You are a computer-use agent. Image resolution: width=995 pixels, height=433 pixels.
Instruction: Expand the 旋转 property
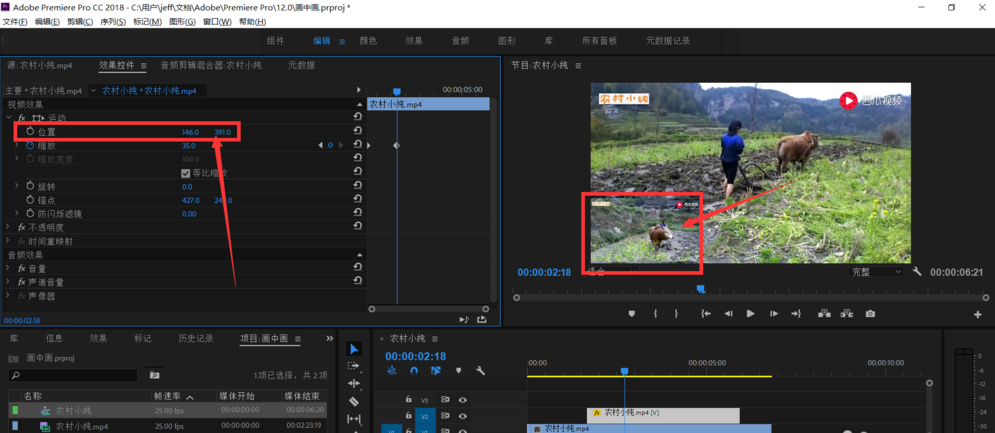pos(16,186)
